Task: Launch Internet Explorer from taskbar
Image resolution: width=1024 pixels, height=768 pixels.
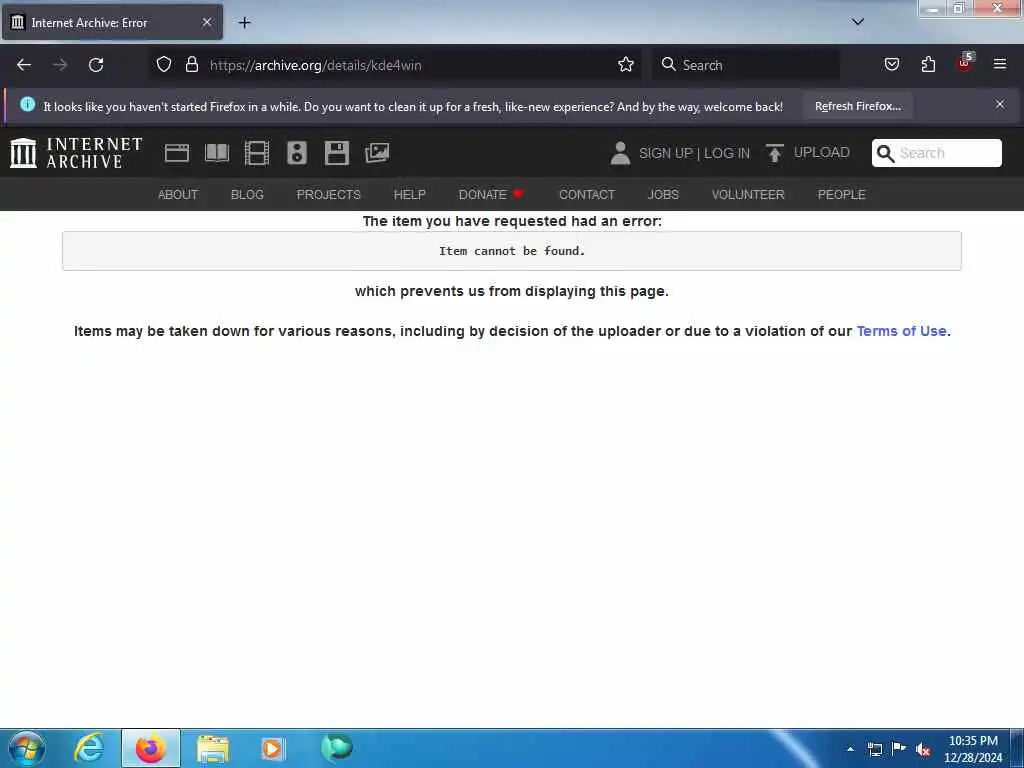Action: [x=89, y=748]
